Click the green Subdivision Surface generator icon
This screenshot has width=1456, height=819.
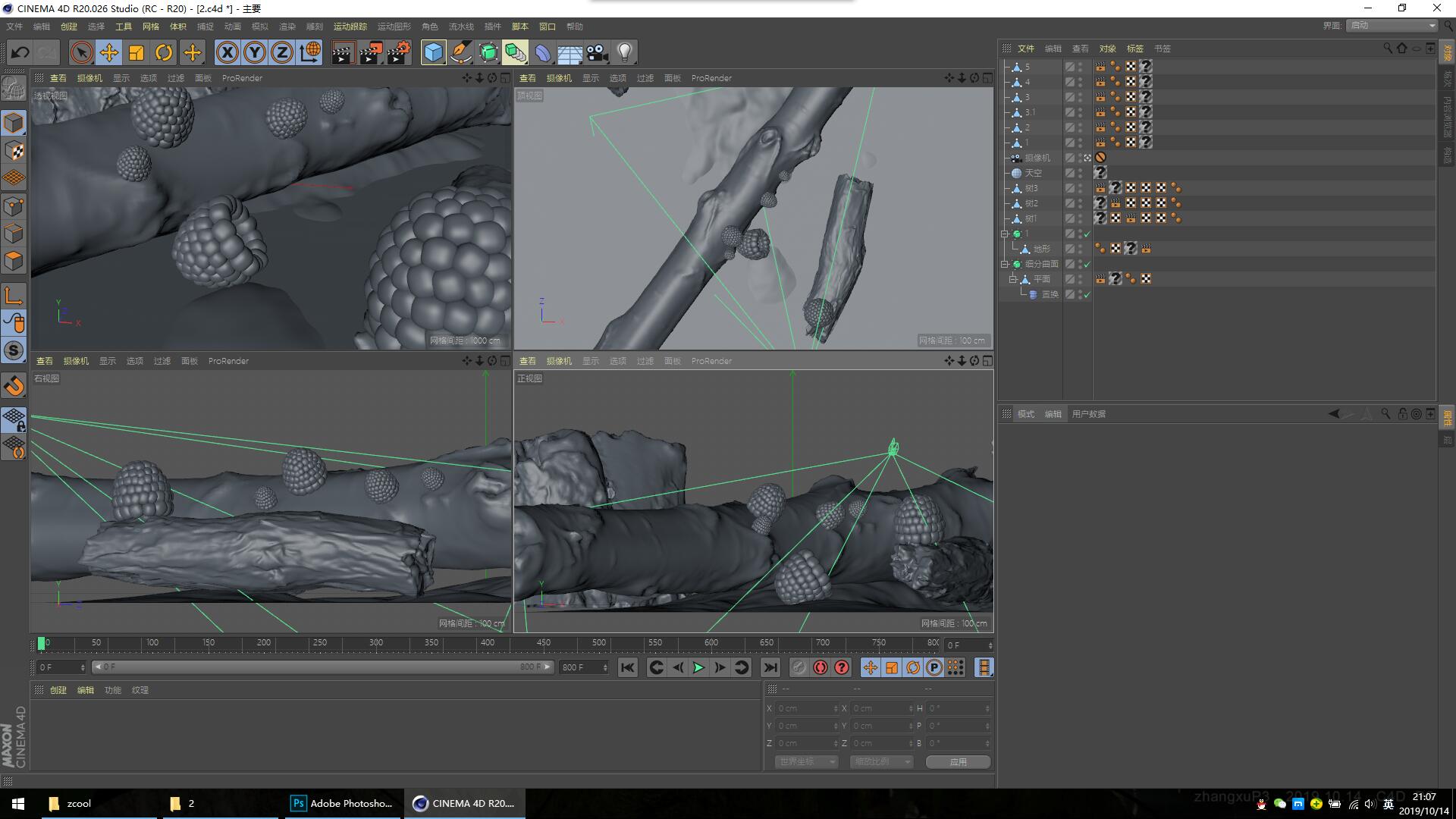pyautogui.click(x=488, y=52)
